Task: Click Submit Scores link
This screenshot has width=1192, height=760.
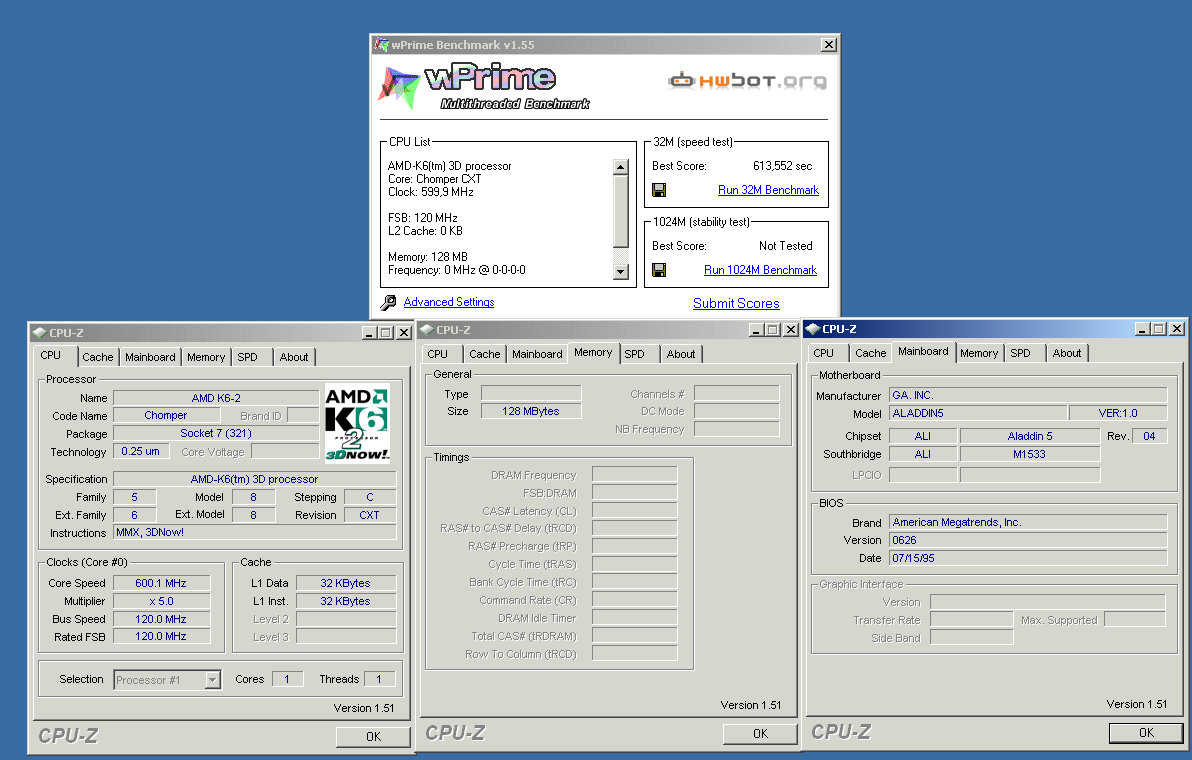Action: [736, 303]
